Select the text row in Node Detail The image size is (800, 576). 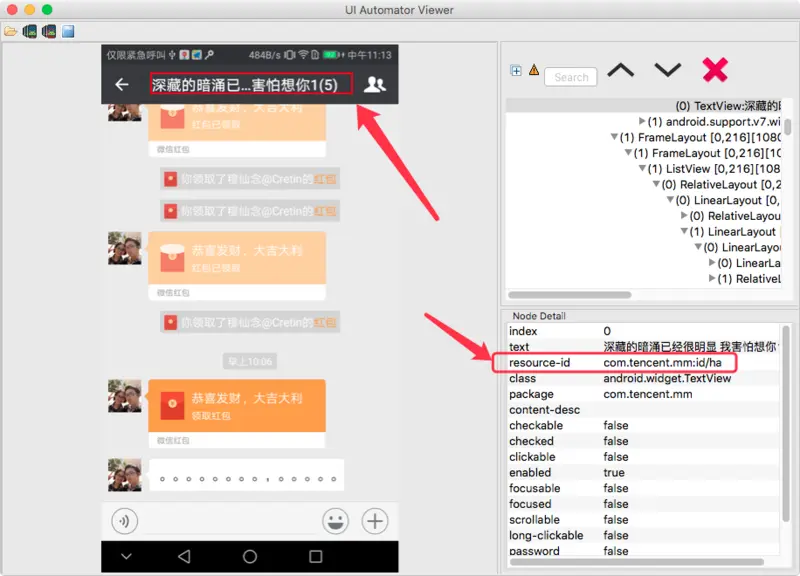[x=643, y=347]
